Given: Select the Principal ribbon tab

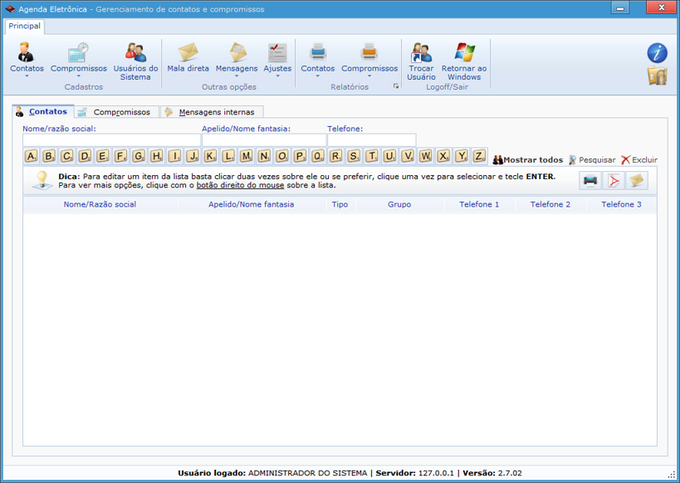Looking at the screenshot, I should 24,26.
